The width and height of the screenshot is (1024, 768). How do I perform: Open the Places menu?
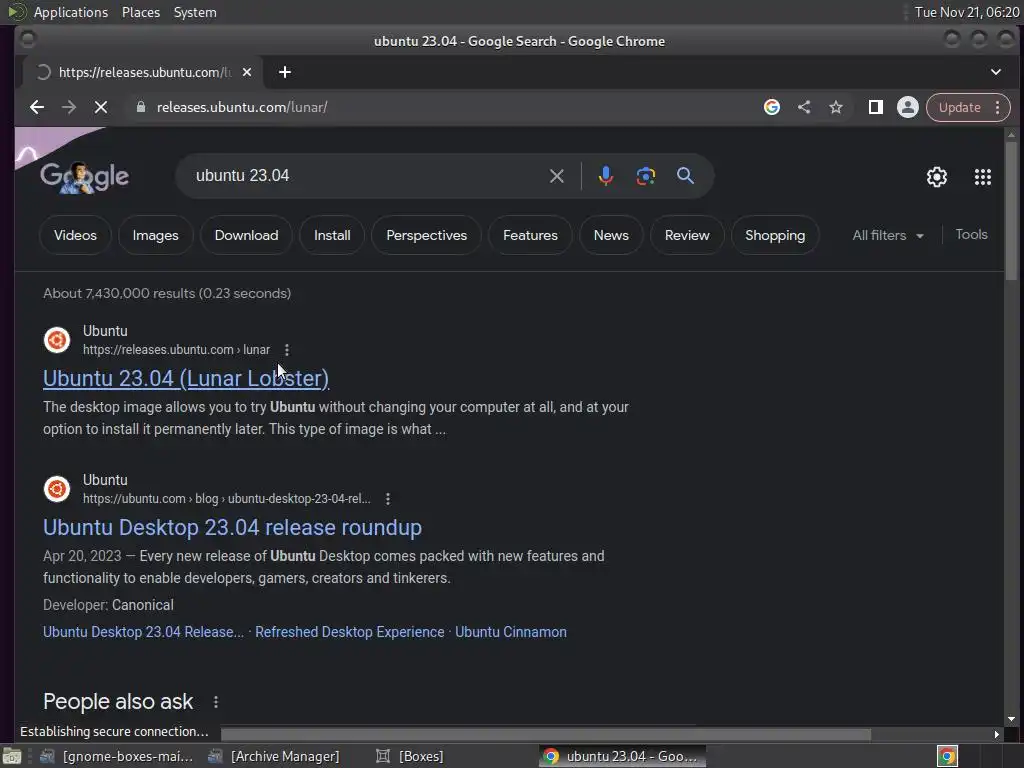pos(141,12)
